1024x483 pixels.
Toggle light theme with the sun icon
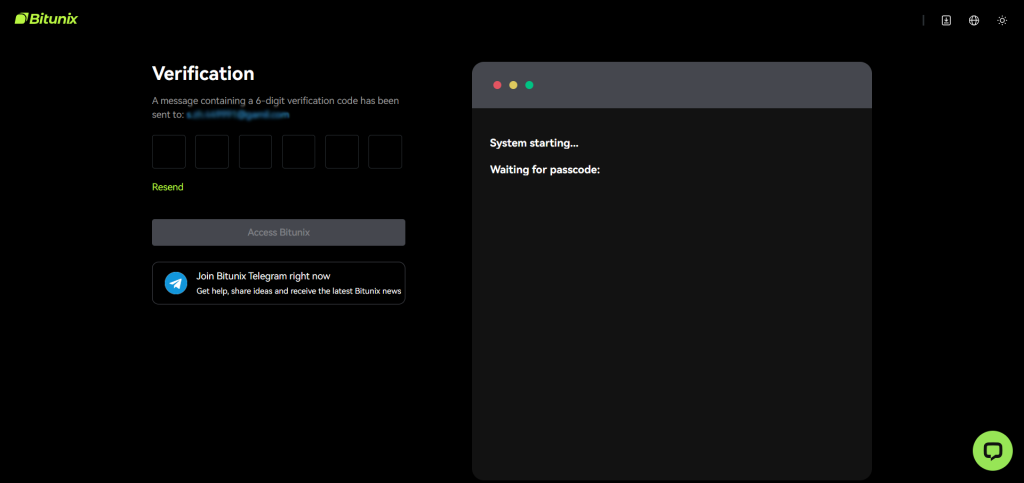click(x=1002, y=20)
